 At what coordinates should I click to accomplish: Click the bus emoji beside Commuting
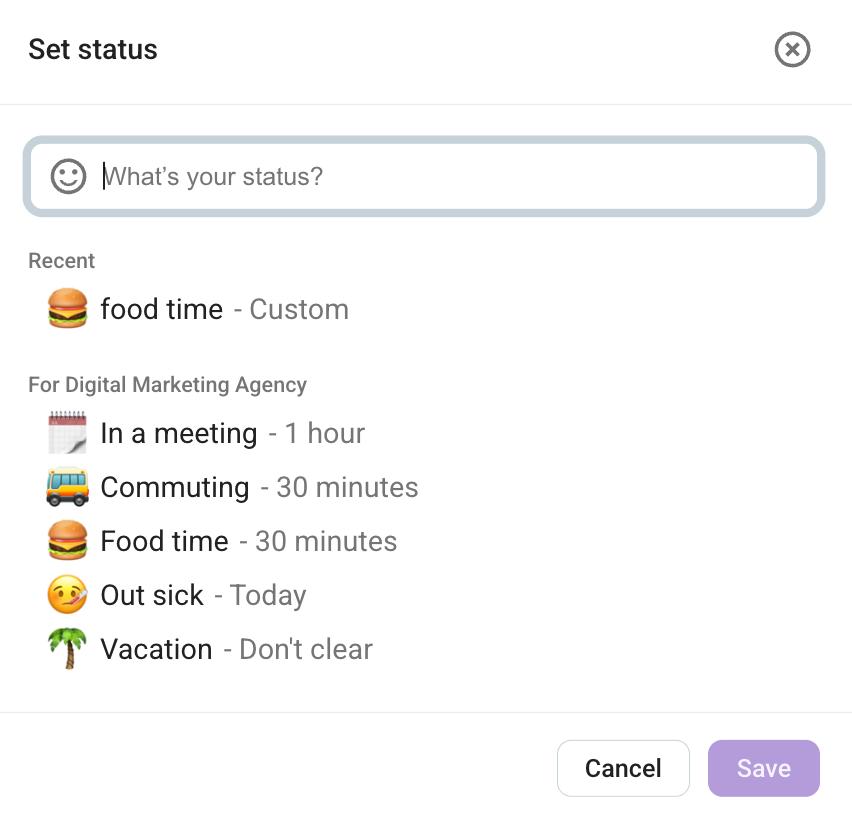pyautogui.click(x=67, y=487)
